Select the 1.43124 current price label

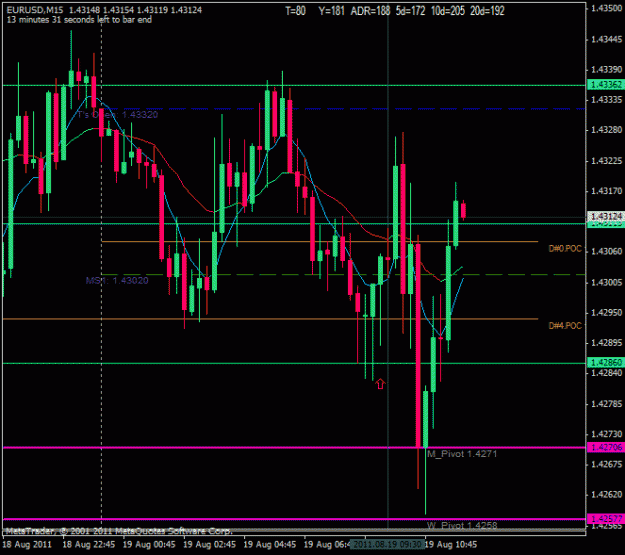(605, 216)
